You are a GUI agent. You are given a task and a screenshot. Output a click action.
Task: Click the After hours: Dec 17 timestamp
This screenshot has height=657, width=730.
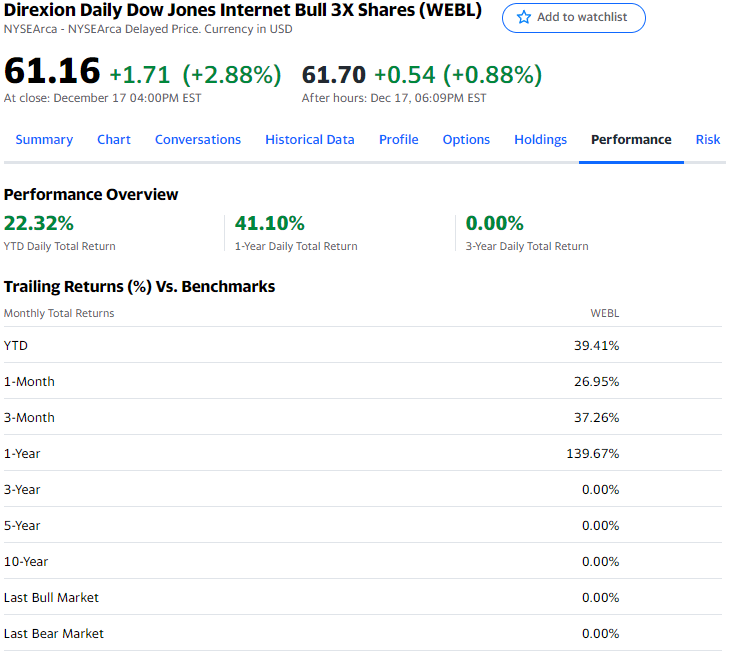[394, 98]
